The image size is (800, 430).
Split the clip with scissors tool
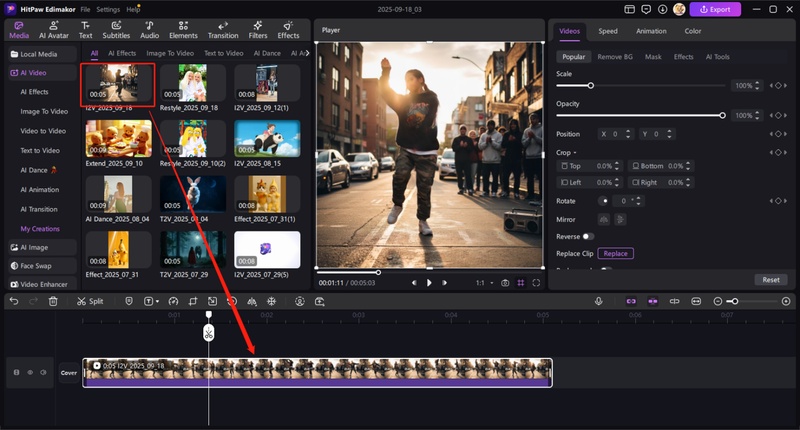coord(90,301)
